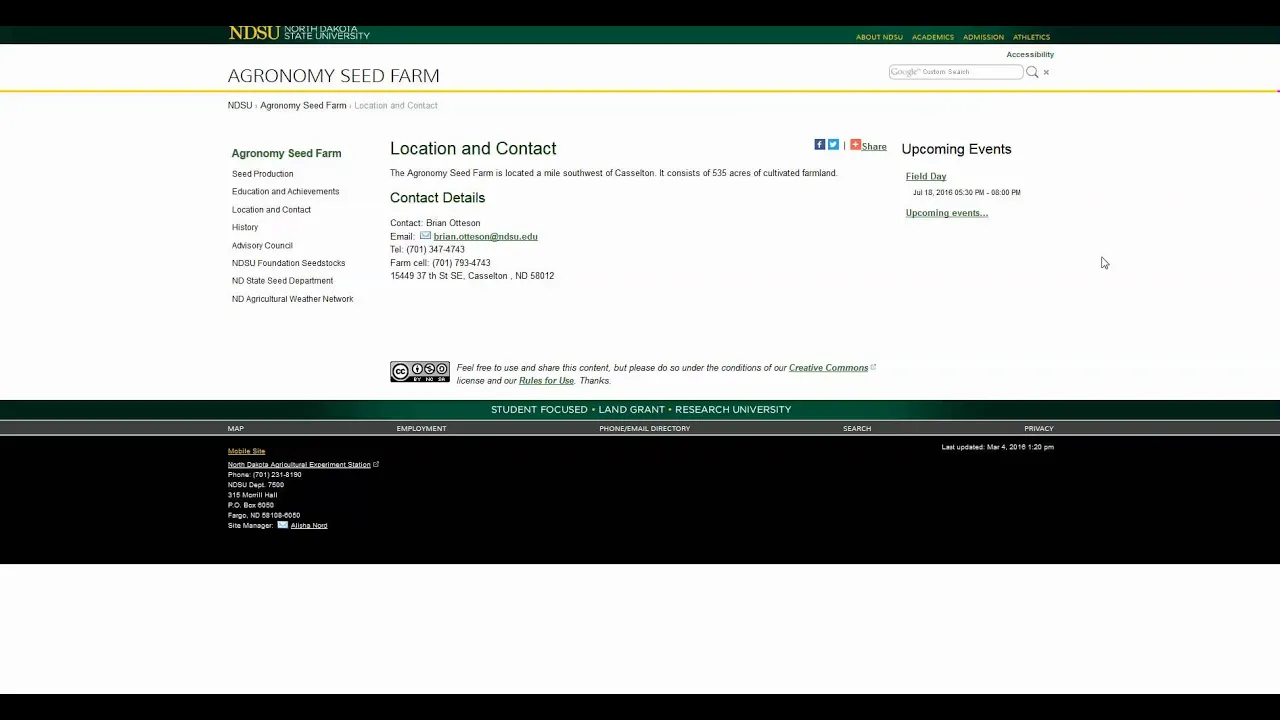Click the brian.otteson@ndsu.edu email link
Screen dimensions: 1280x720
point(486,237)
